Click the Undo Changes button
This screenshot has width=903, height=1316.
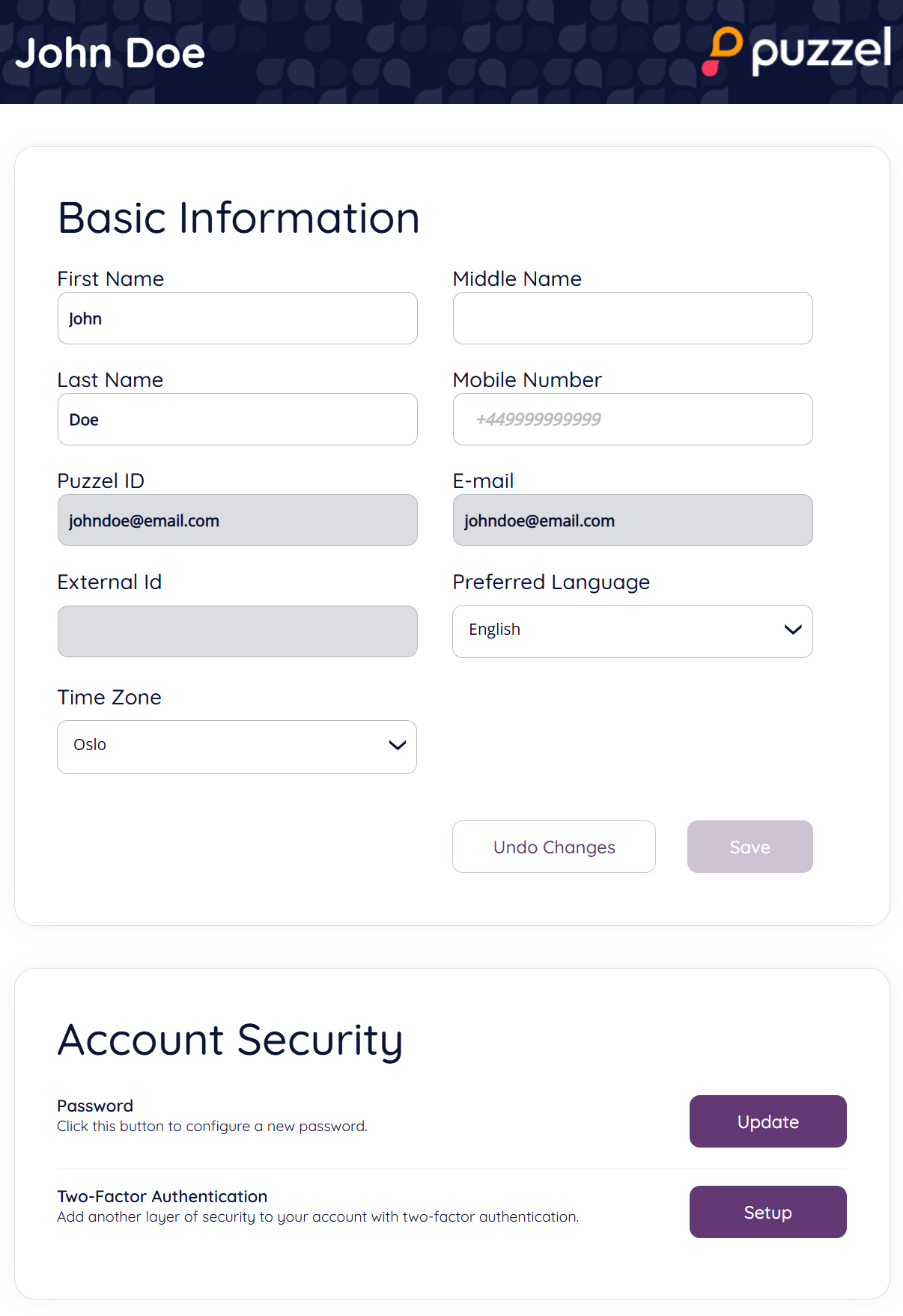(x=554, y=847)
